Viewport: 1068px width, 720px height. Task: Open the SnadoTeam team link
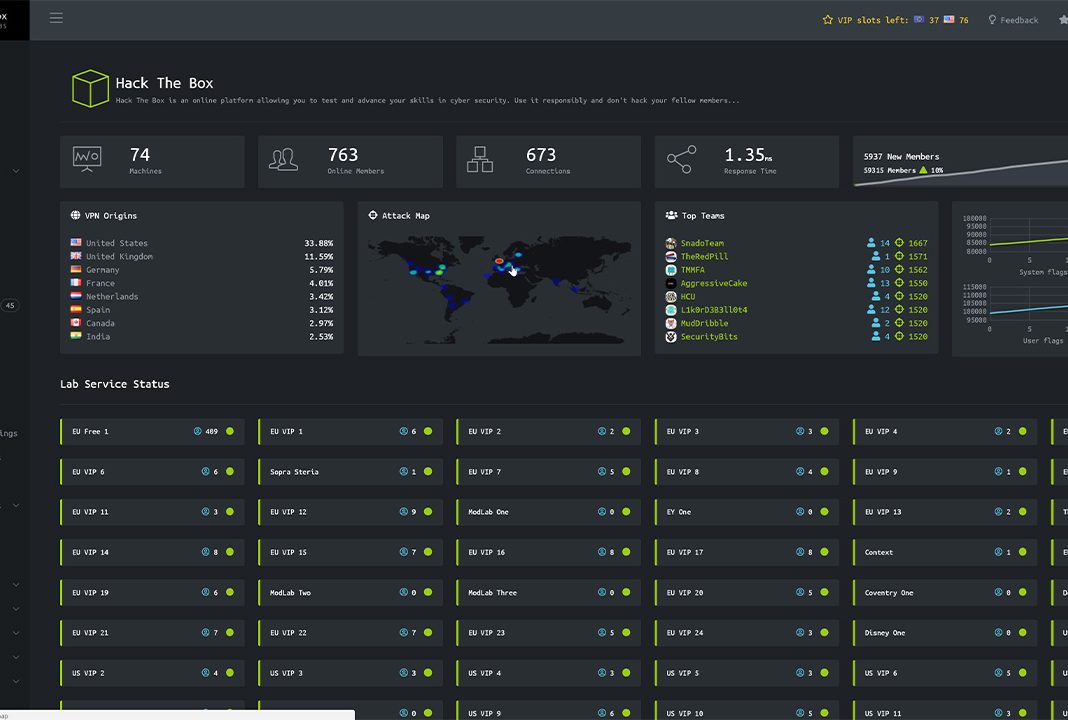point(702,243)
